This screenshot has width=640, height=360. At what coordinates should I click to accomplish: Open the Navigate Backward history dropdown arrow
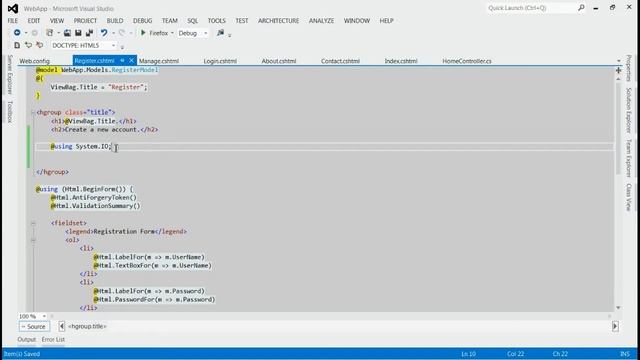(x=25, y=33)
